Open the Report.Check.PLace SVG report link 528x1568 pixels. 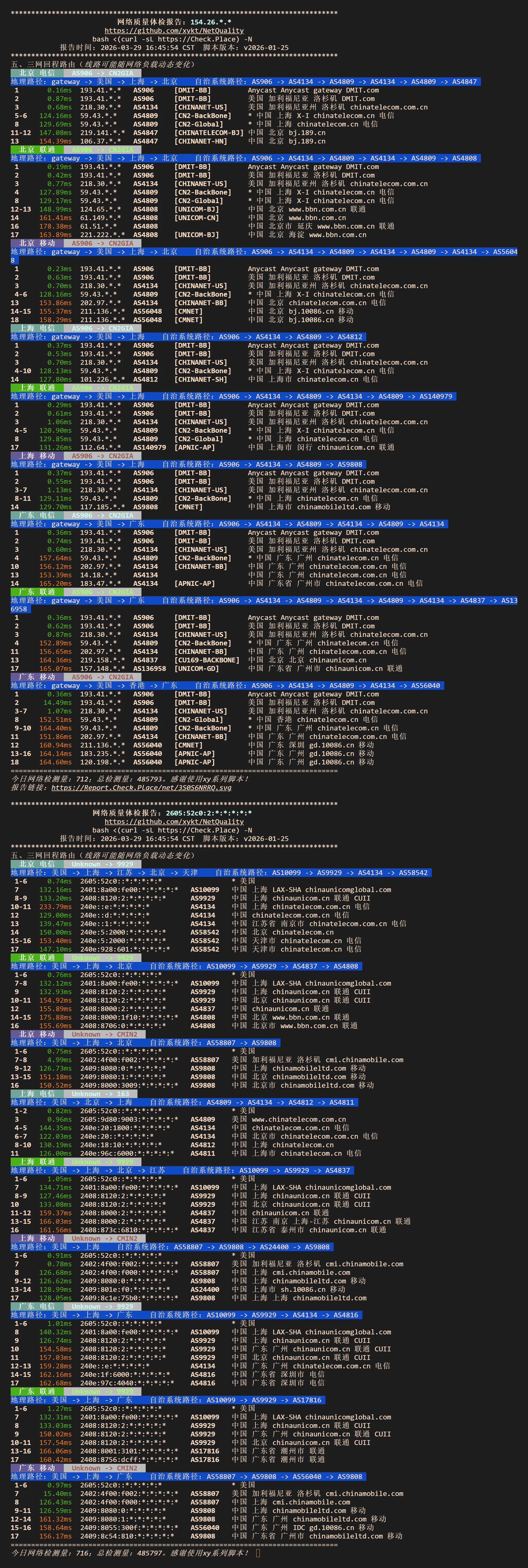tap(141, 788)
